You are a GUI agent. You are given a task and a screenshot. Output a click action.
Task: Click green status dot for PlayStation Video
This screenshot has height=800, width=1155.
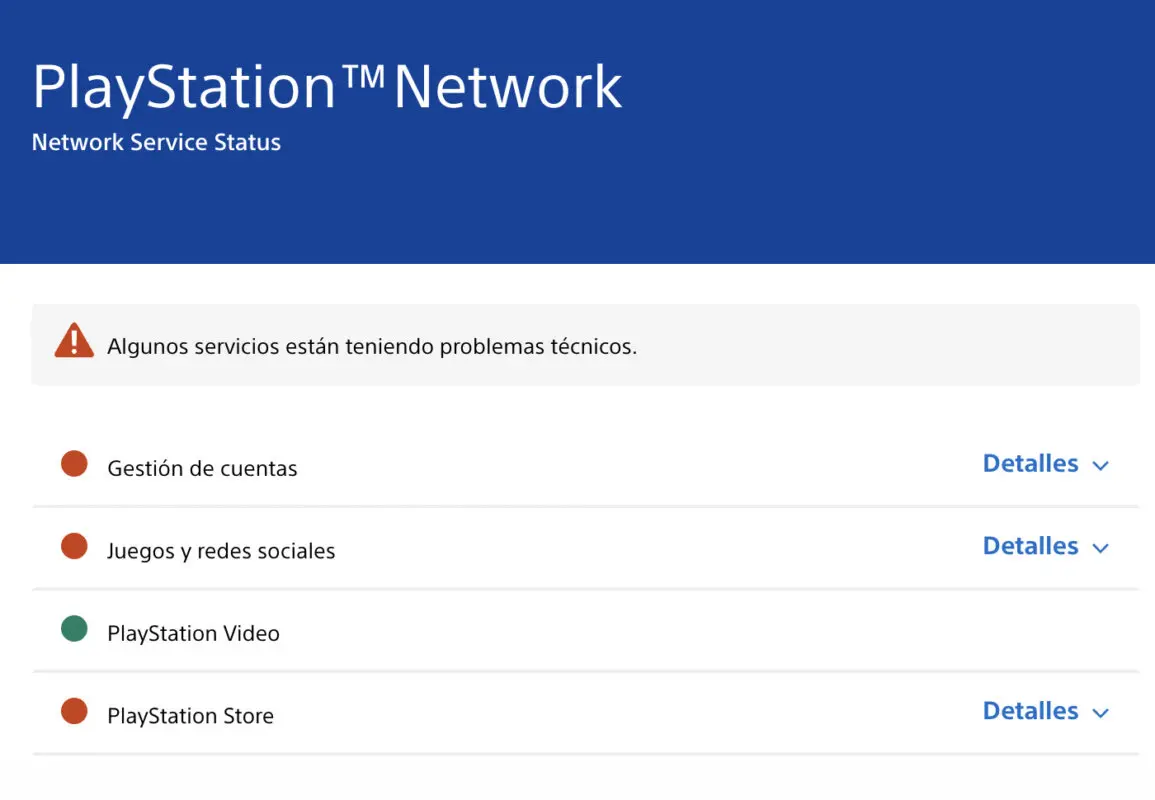tap(74, 629)
